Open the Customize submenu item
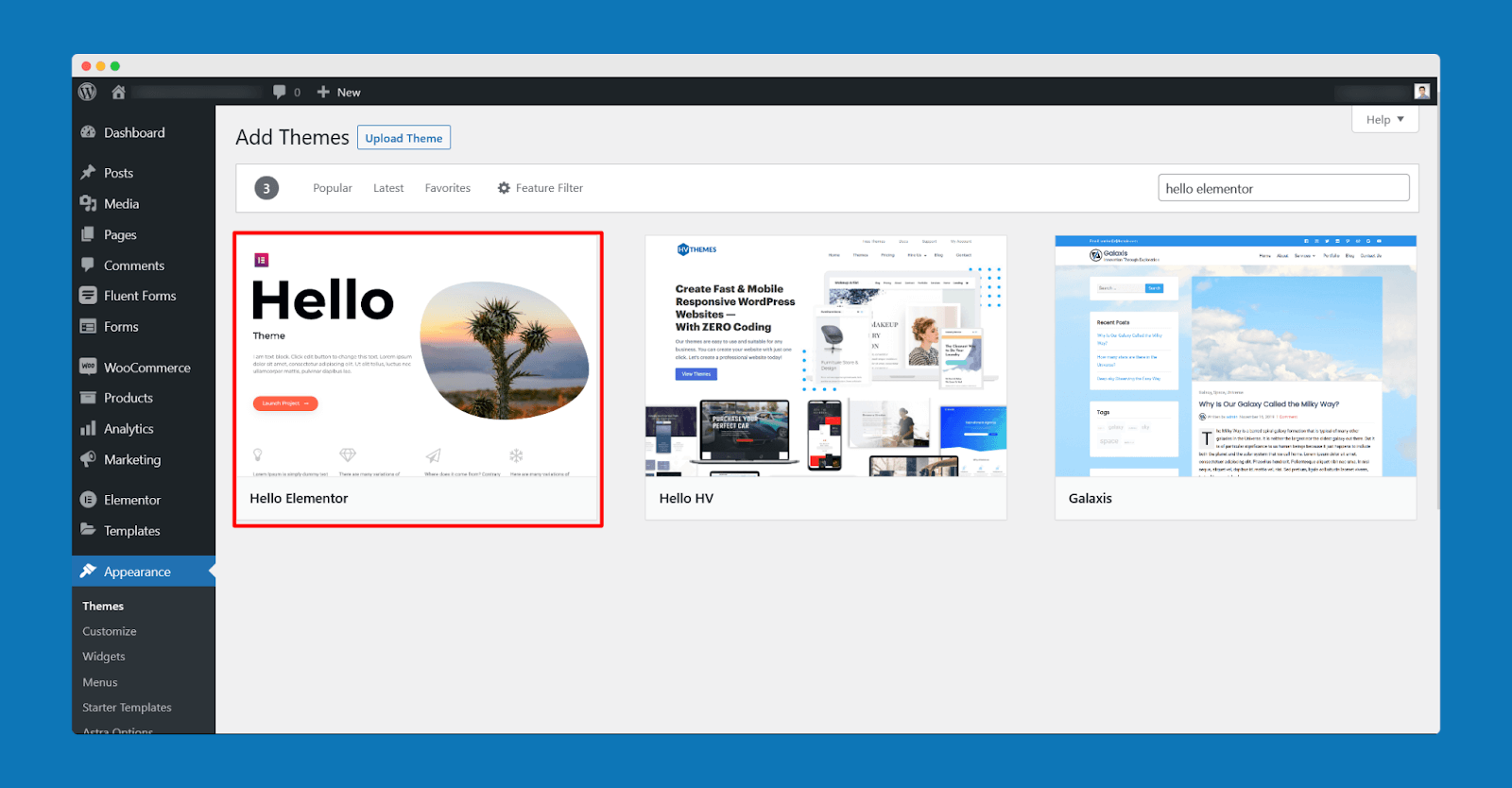 click(110, 631)
